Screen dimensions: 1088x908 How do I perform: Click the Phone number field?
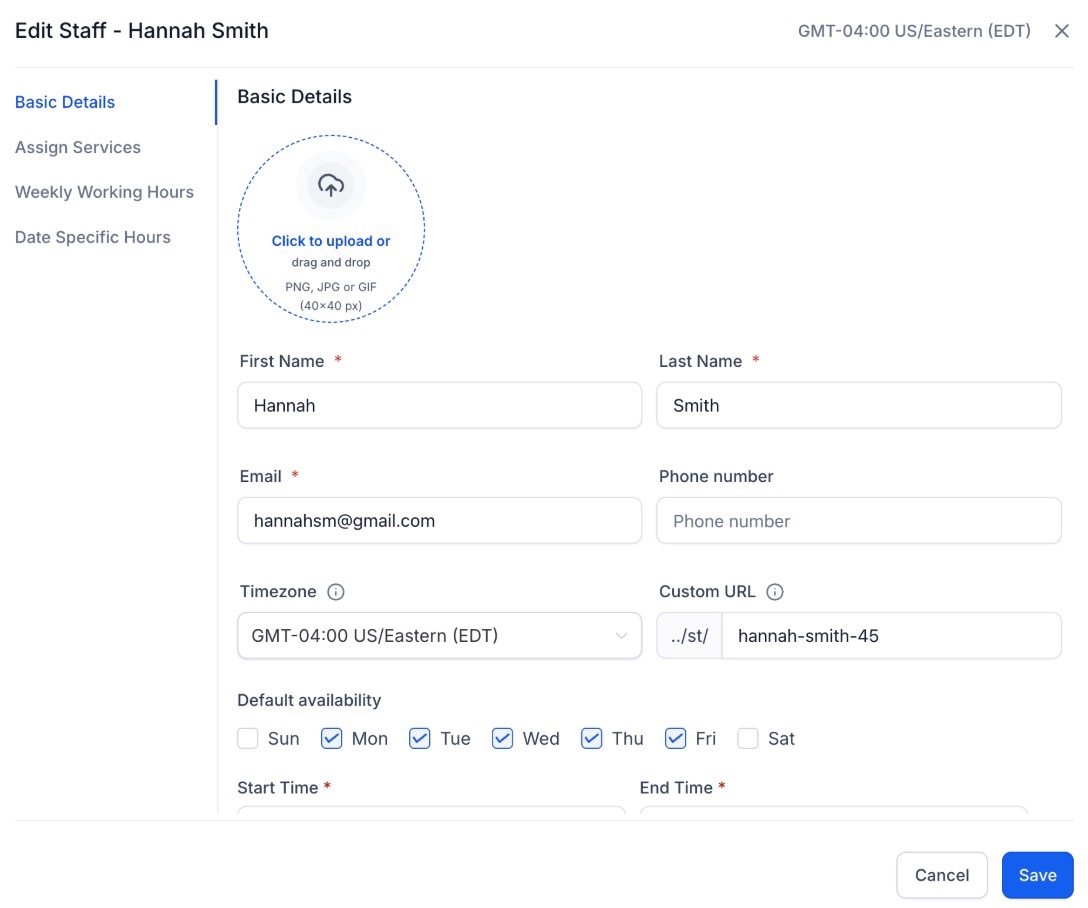pyautogui.click(x=858, y=521)
